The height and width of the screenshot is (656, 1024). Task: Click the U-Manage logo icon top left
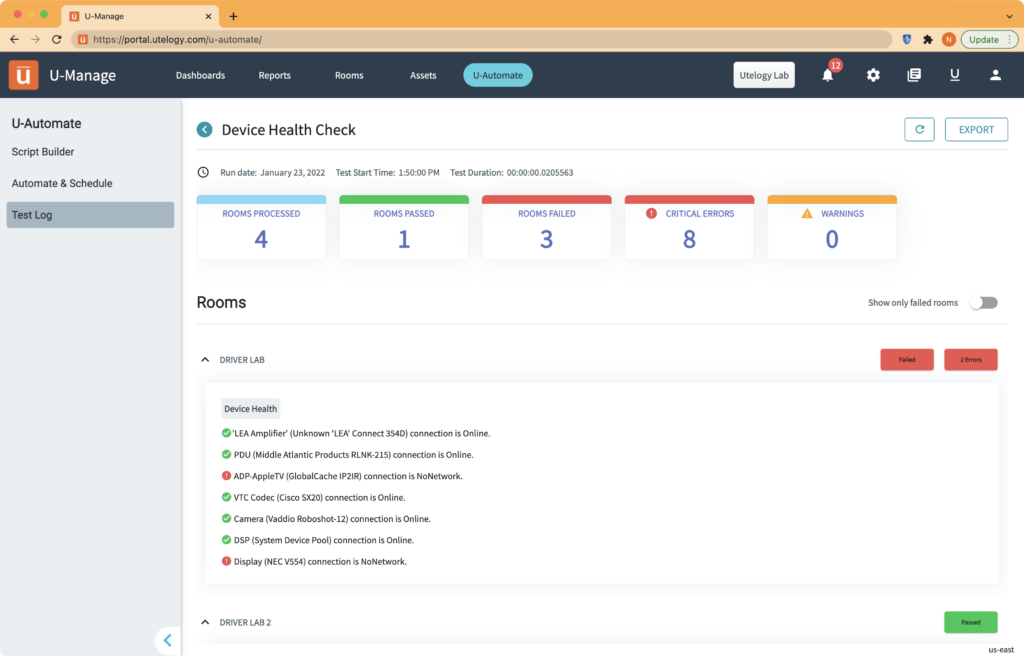(x=23, y=75)
